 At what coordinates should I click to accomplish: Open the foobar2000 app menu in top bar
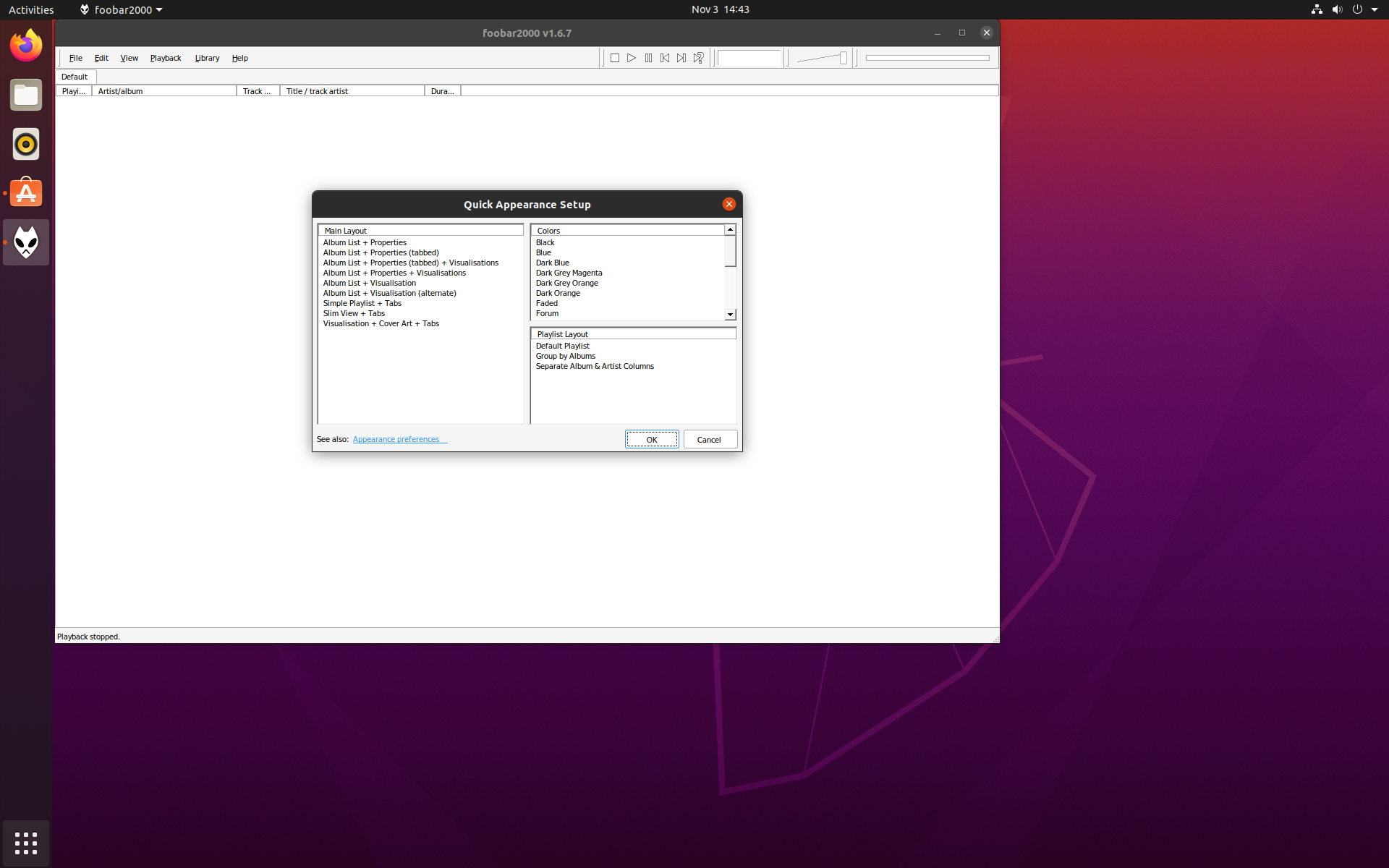tap(121, 9)
